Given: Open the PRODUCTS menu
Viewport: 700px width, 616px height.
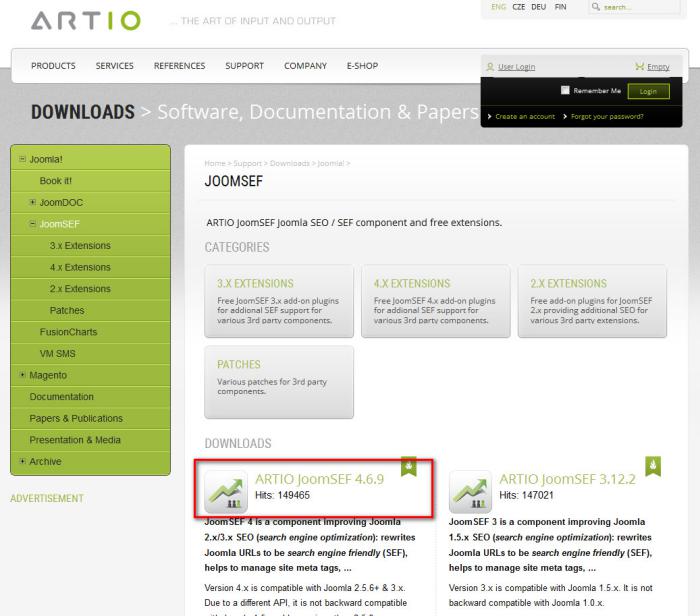Looking at the screenshot, I should pos(53,66).
